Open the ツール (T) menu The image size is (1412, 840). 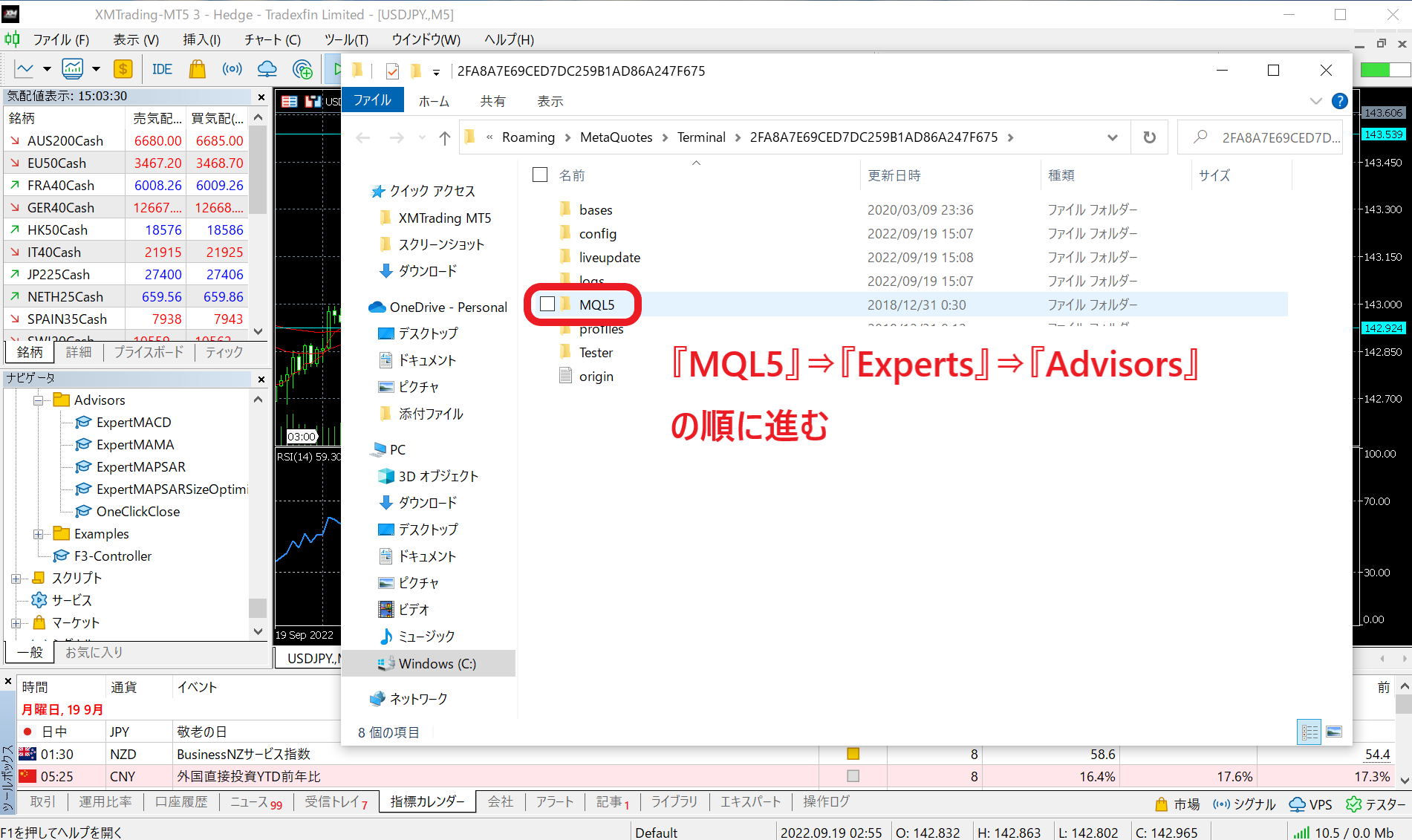[x=346, y=39]
